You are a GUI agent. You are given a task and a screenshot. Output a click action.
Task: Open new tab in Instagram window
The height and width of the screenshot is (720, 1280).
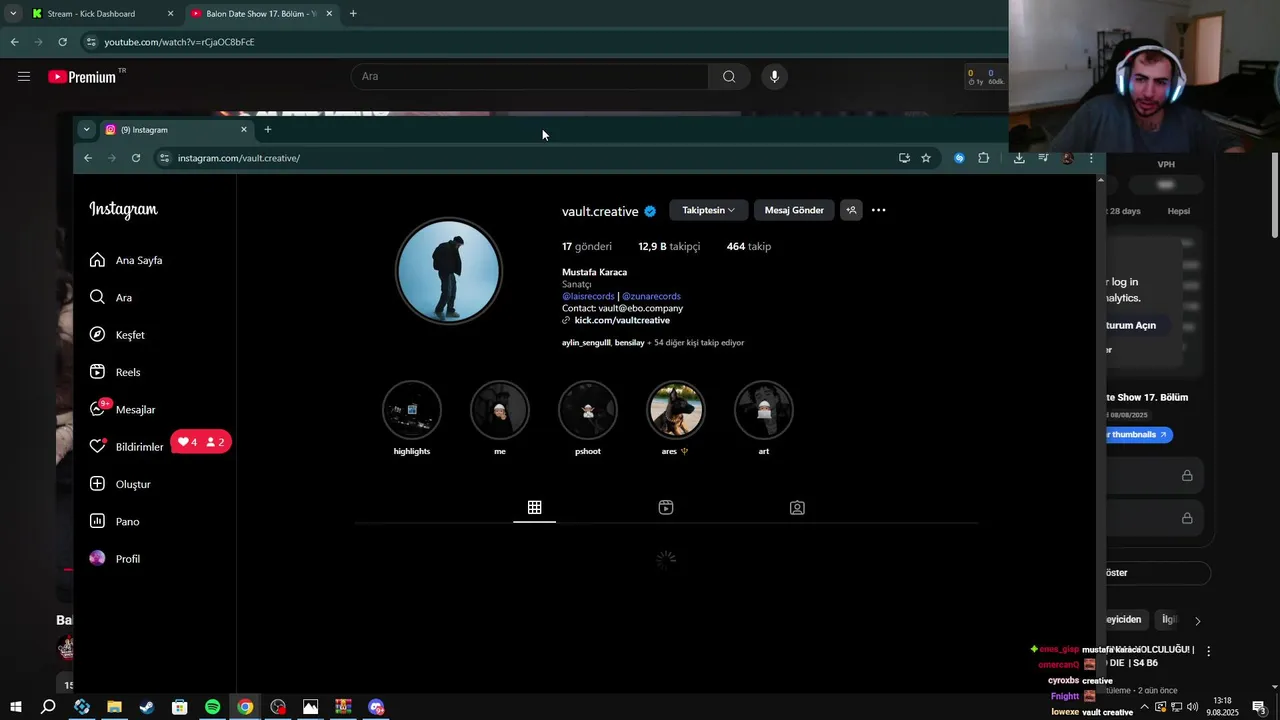click(x=268, y=129)
